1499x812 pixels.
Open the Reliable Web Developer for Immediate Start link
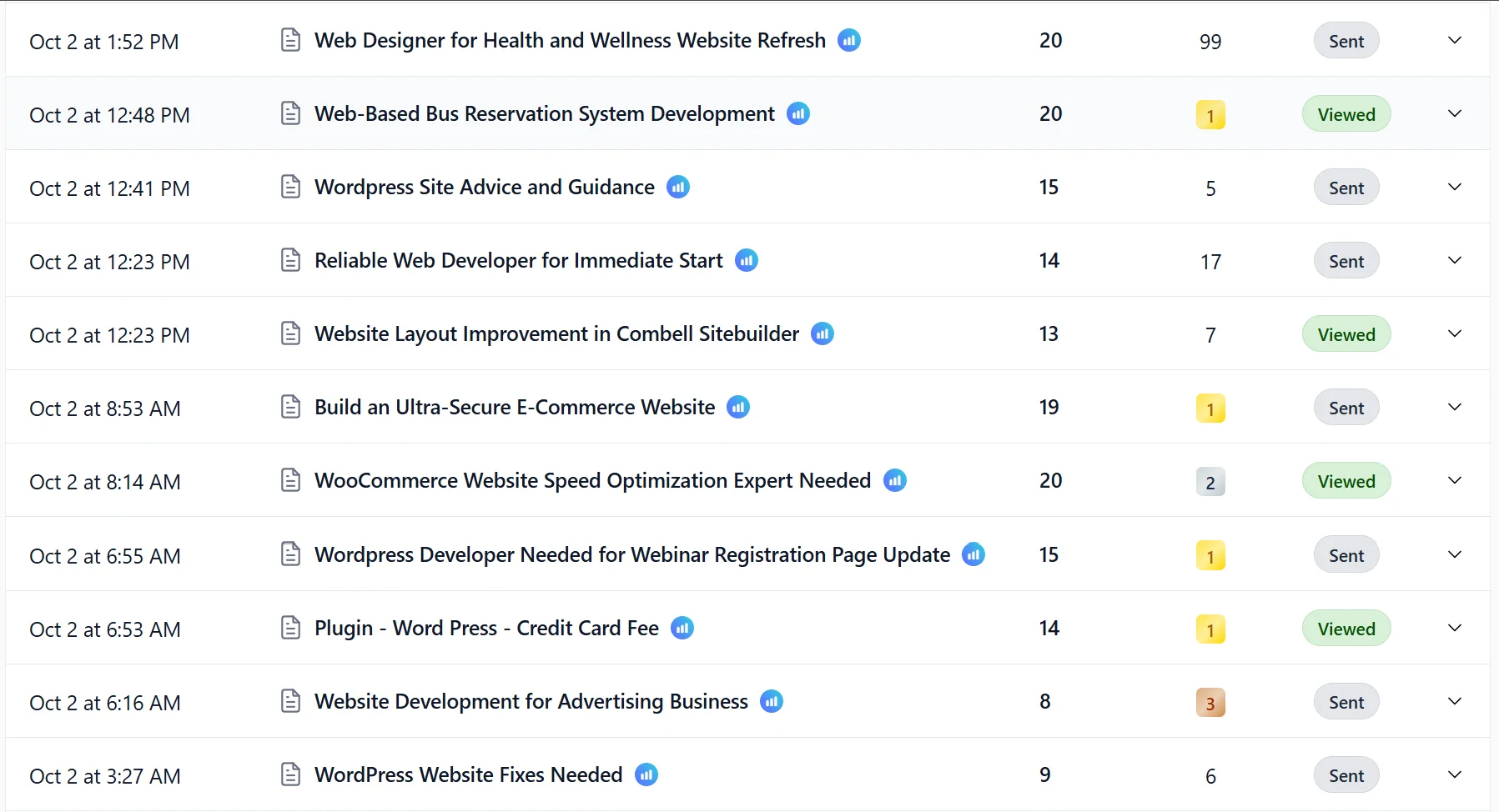[518, 261]
